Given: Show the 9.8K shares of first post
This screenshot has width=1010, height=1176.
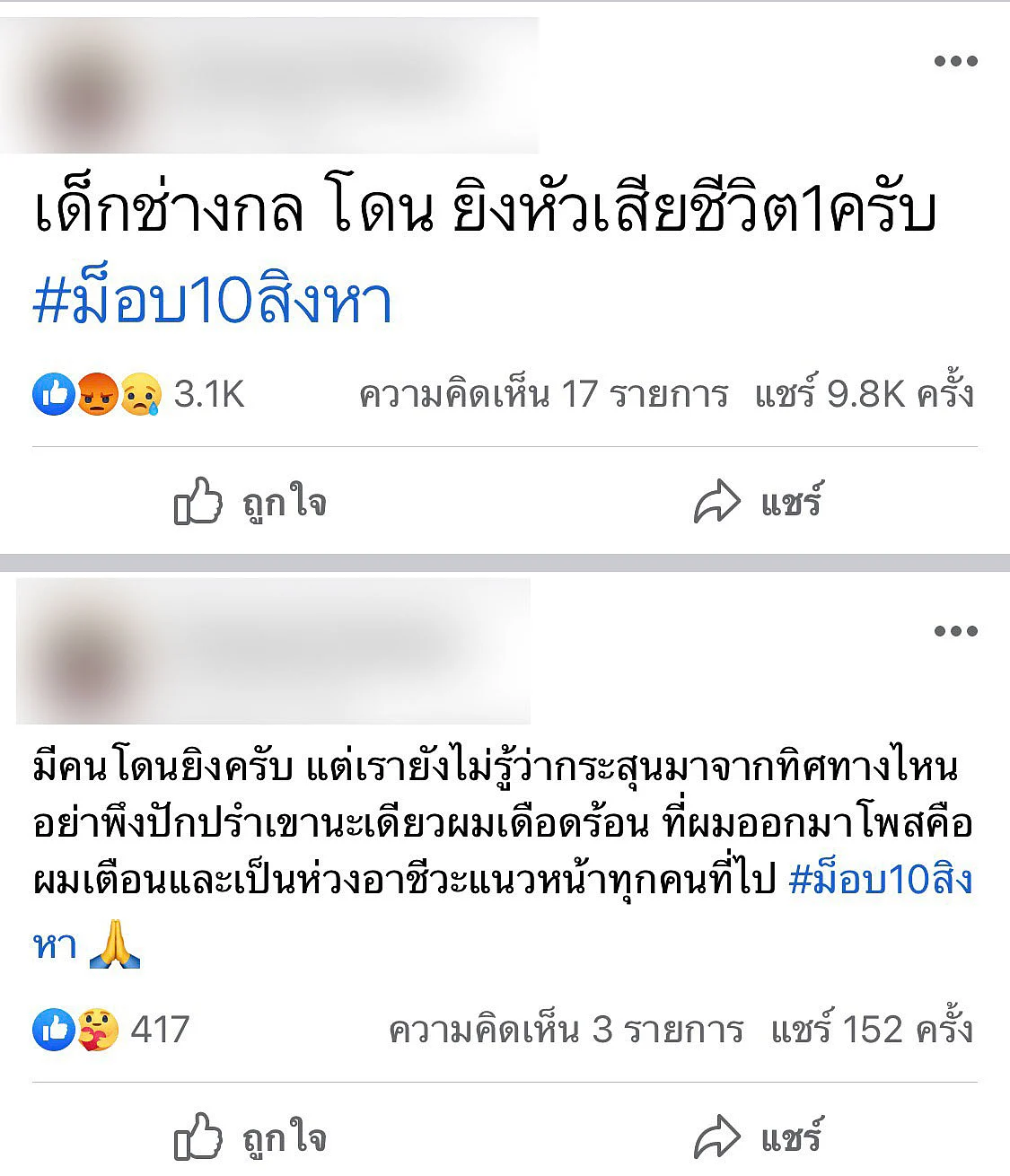Looking at the screenshot, I should tap(865, 394).
